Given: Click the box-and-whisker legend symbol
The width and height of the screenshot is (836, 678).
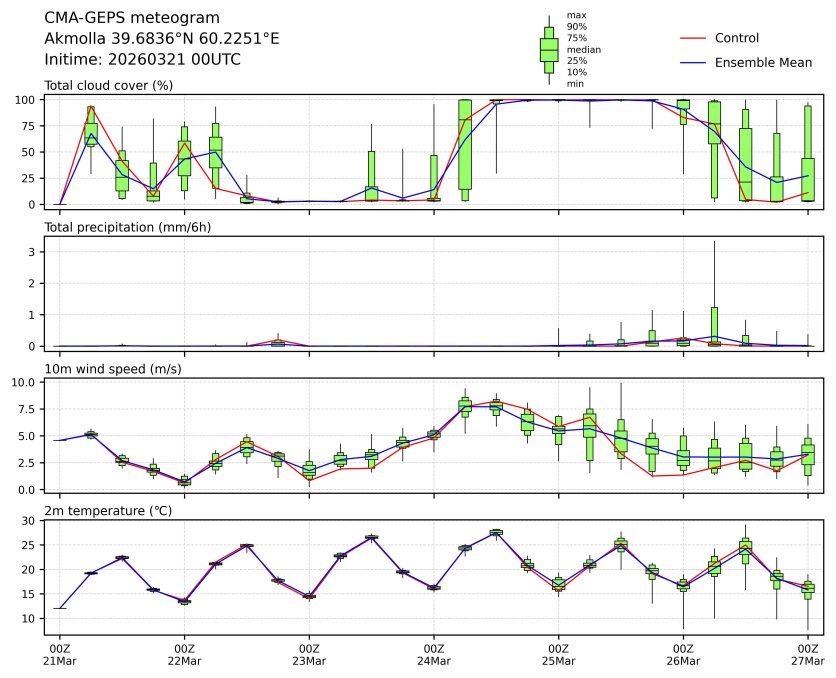Looking at the screenshot, I should [x=548, y=49].
